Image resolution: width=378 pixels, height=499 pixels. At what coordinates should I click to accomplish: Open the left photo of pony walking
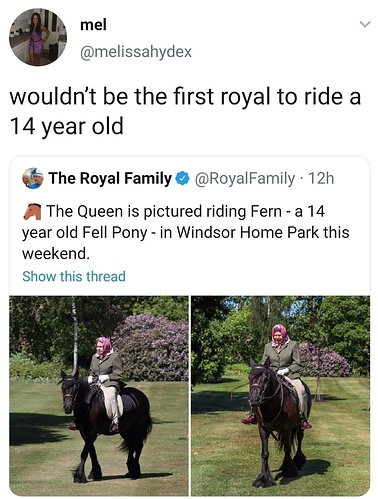(99, 396)
